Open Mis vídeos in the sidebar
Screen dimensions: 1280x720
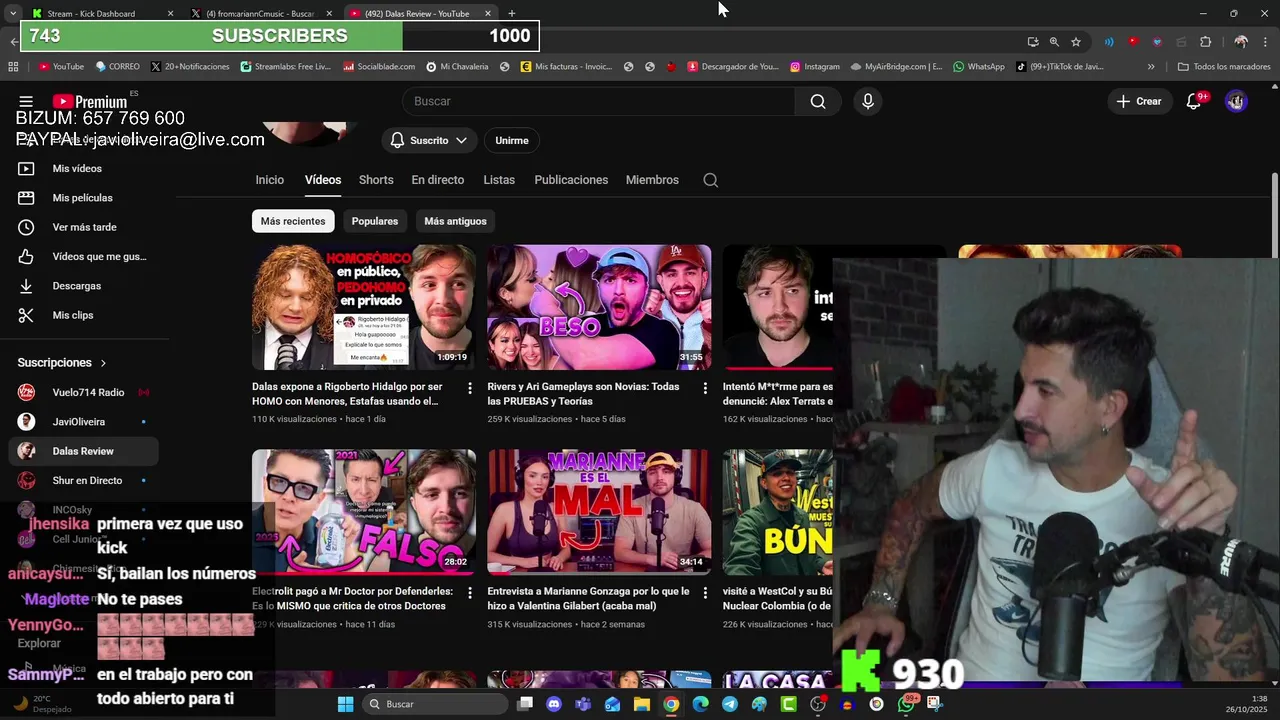click(x=83, y=169)
